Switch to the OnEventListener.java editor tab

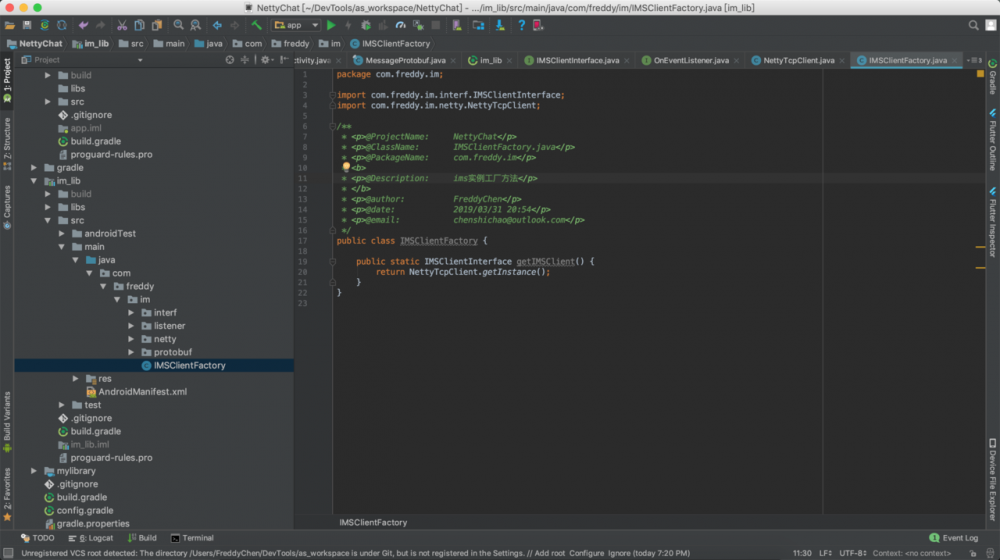[691, 60]
